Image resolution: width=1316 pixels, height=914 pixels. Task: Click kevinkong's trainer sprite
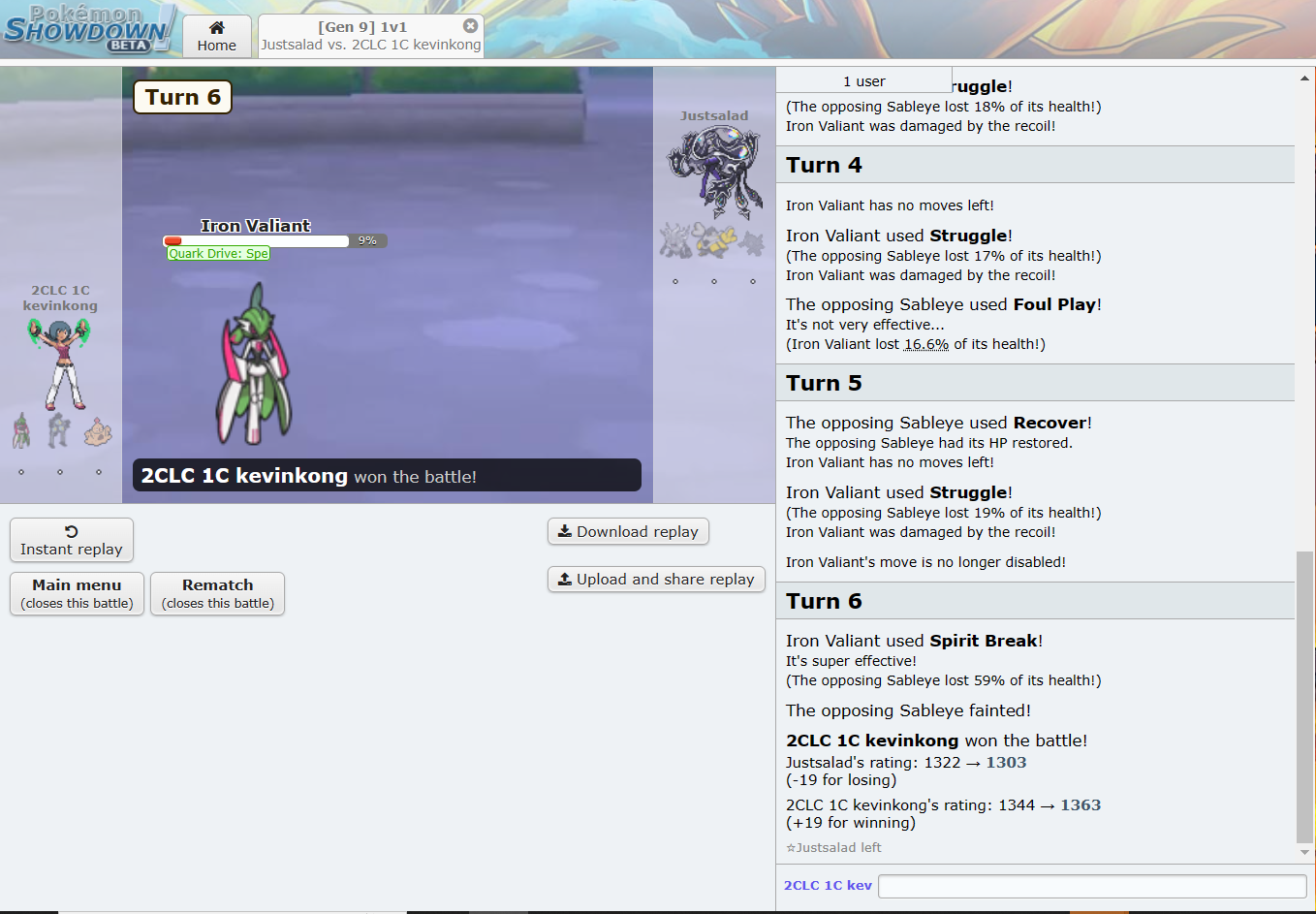[x=60, y=363]
